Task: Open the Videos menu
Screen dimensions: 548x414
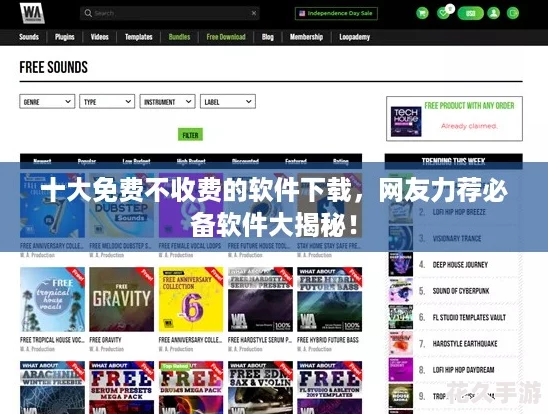Action: pyautogui.click(x=100, y=37)
